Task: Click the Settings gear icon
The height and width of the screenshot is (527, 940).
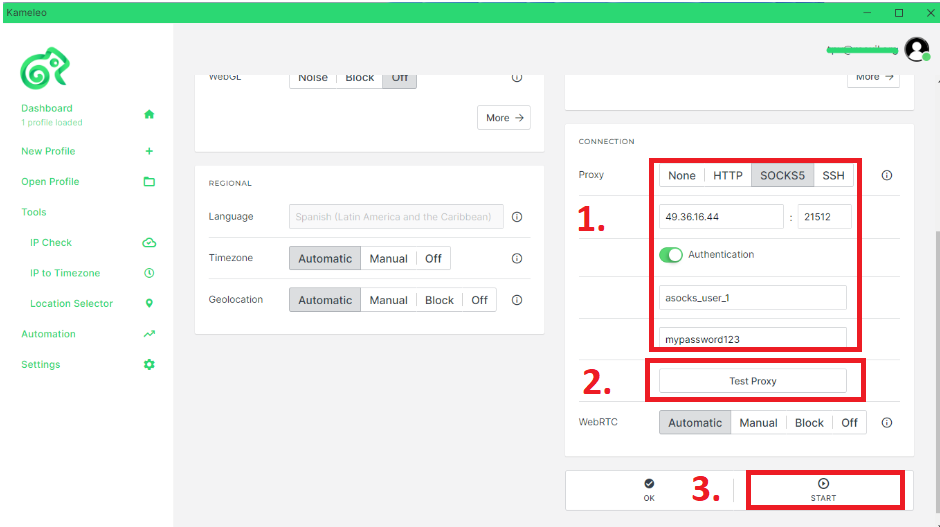Action: point(149,365)
